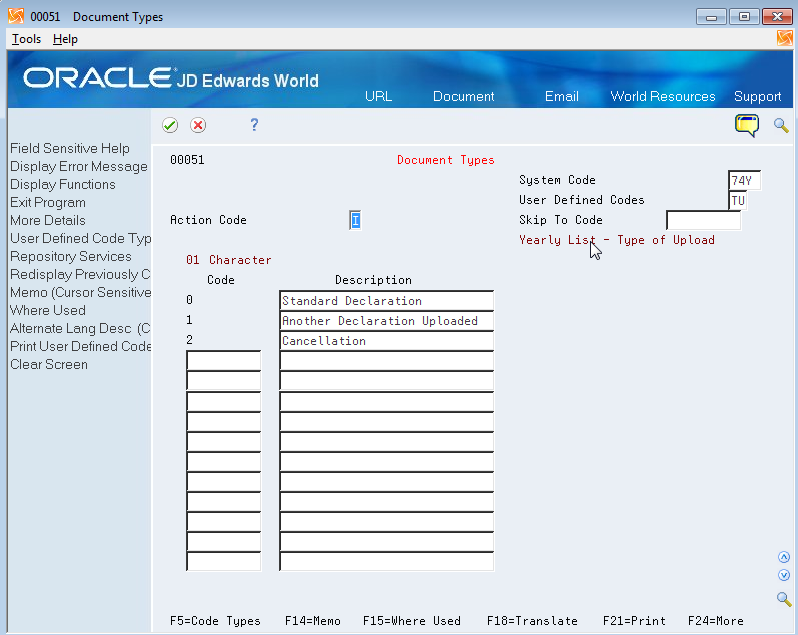
Task: Click the green checkmark OK icon
Action: tap(170, 125)
